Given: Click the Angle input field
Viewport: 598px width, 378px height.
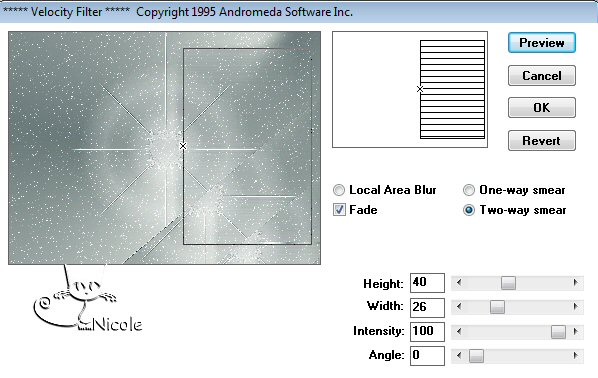Looking at the screenshot, I should coord(427,355).
